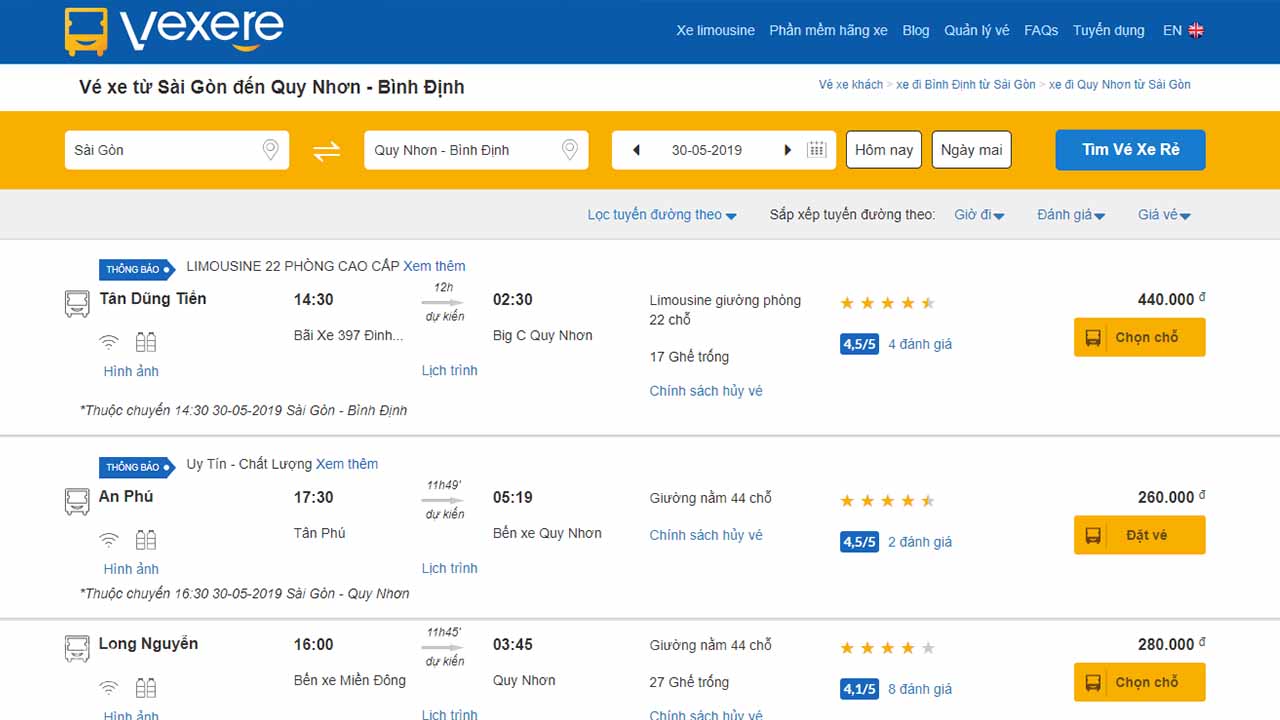Viewport: 1280px width, 720px height.
Task: Sort routes by Giá vé
Action: point(1164,215)
